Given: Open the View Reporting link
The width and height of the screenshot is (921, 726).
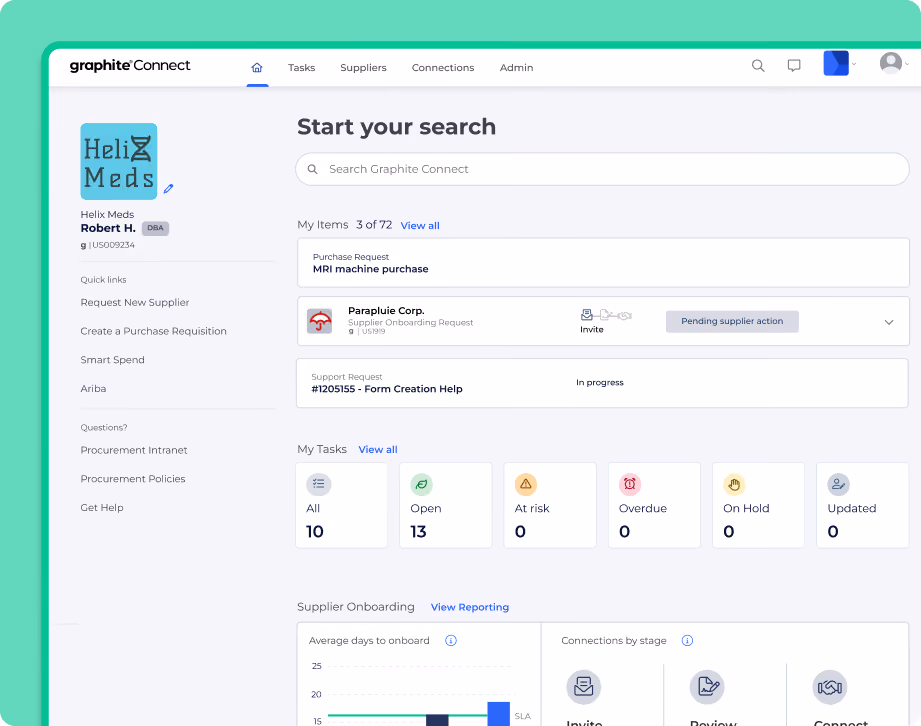Looking at the screenshot, I should pos(470,607).
